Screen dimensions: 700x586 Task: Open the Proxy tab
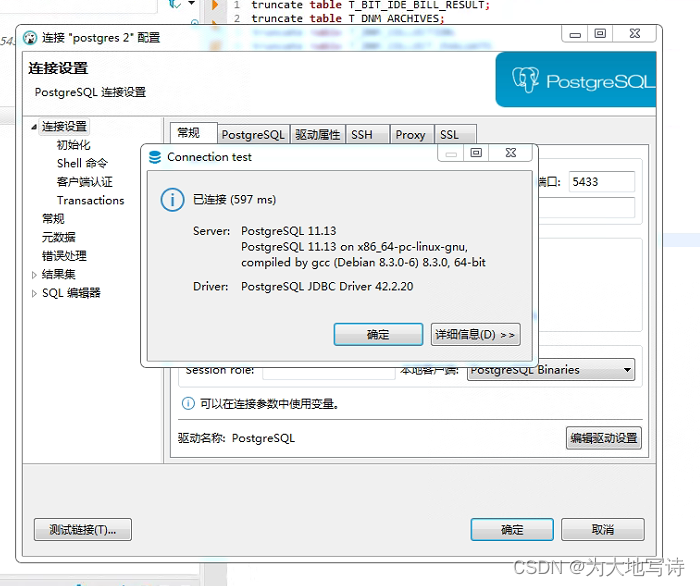click(x=411, y=134)
